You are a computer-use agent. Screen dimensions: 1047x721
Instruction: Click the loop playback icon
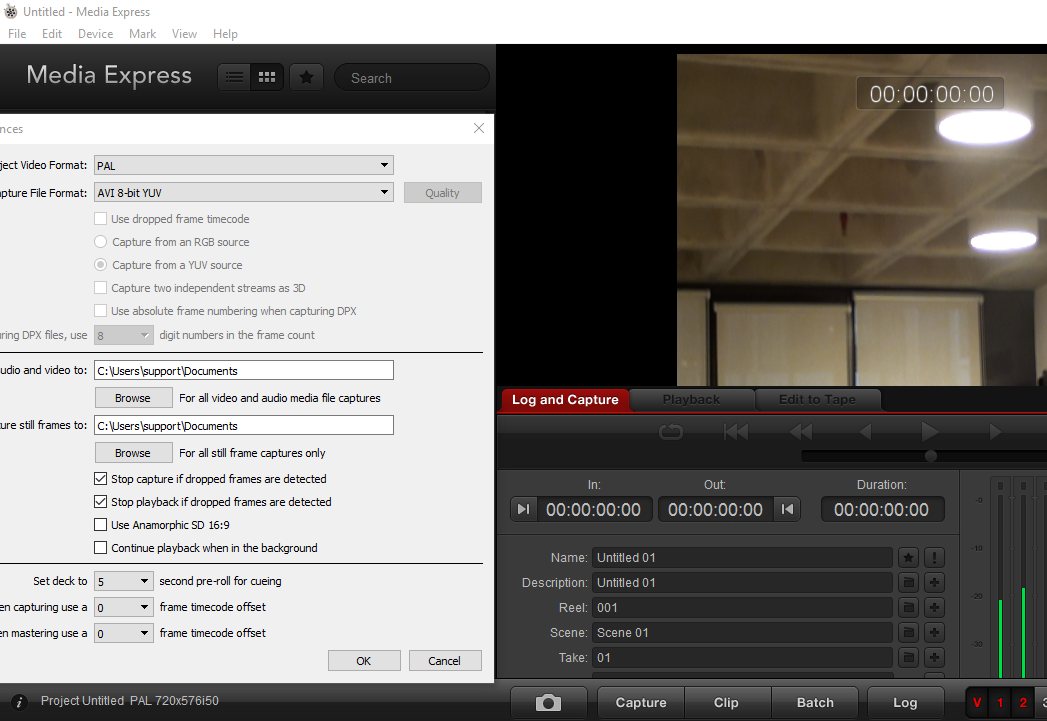coord(670,433)
